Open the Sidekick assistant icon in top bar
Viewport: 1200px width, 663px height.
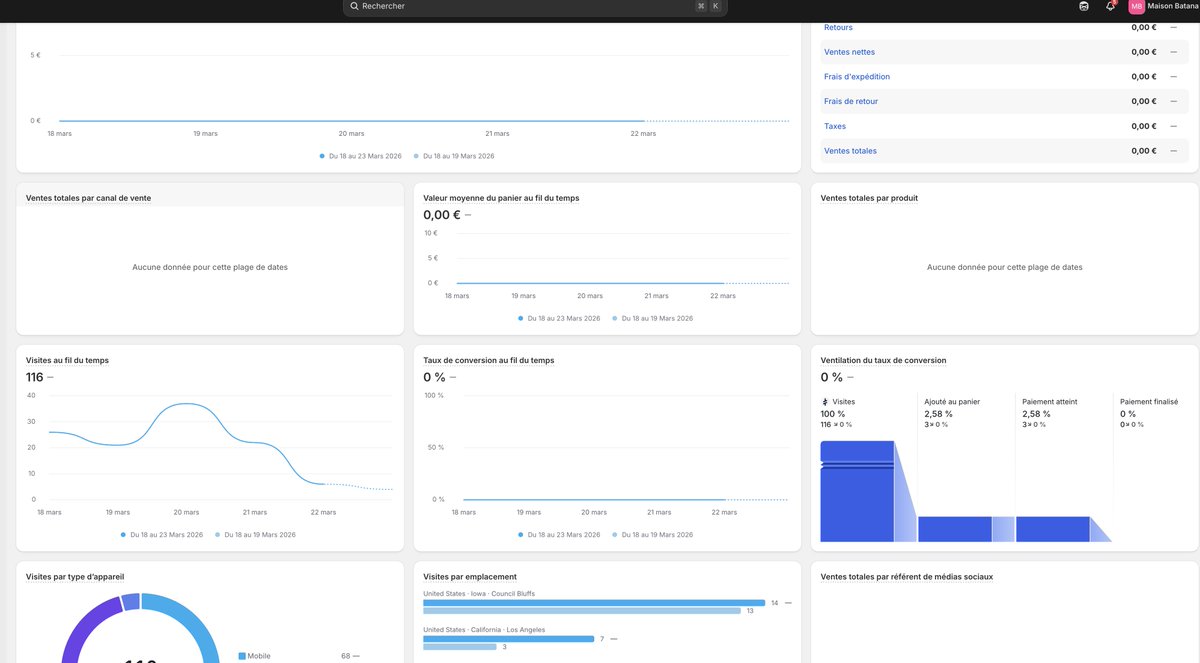1084,6
